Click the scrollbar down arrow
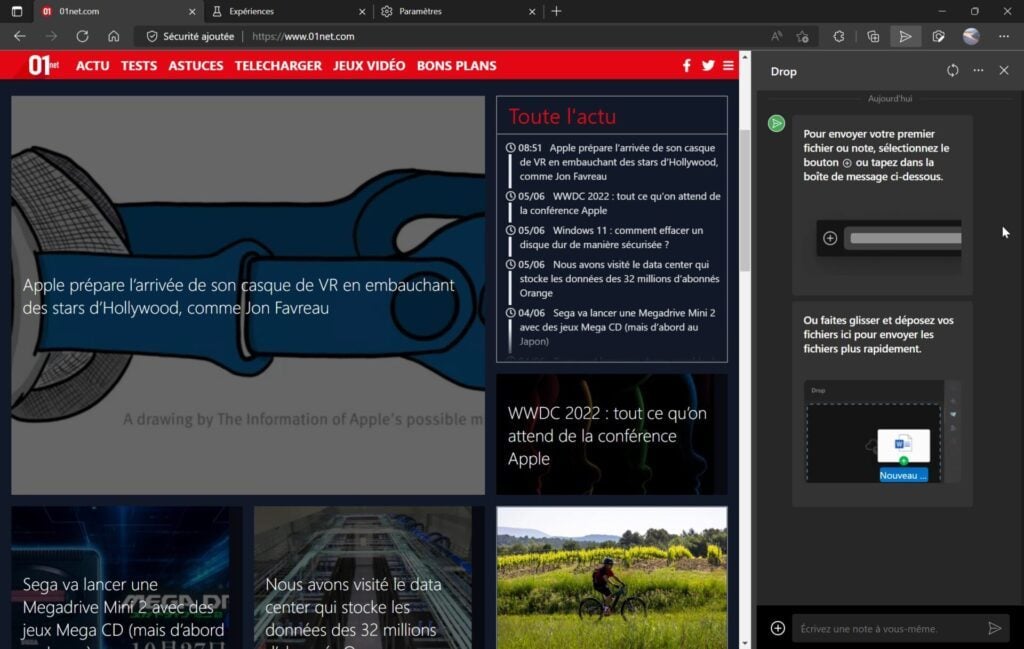The height and width of the screenshot is (649, 1024). coord(744,643)
